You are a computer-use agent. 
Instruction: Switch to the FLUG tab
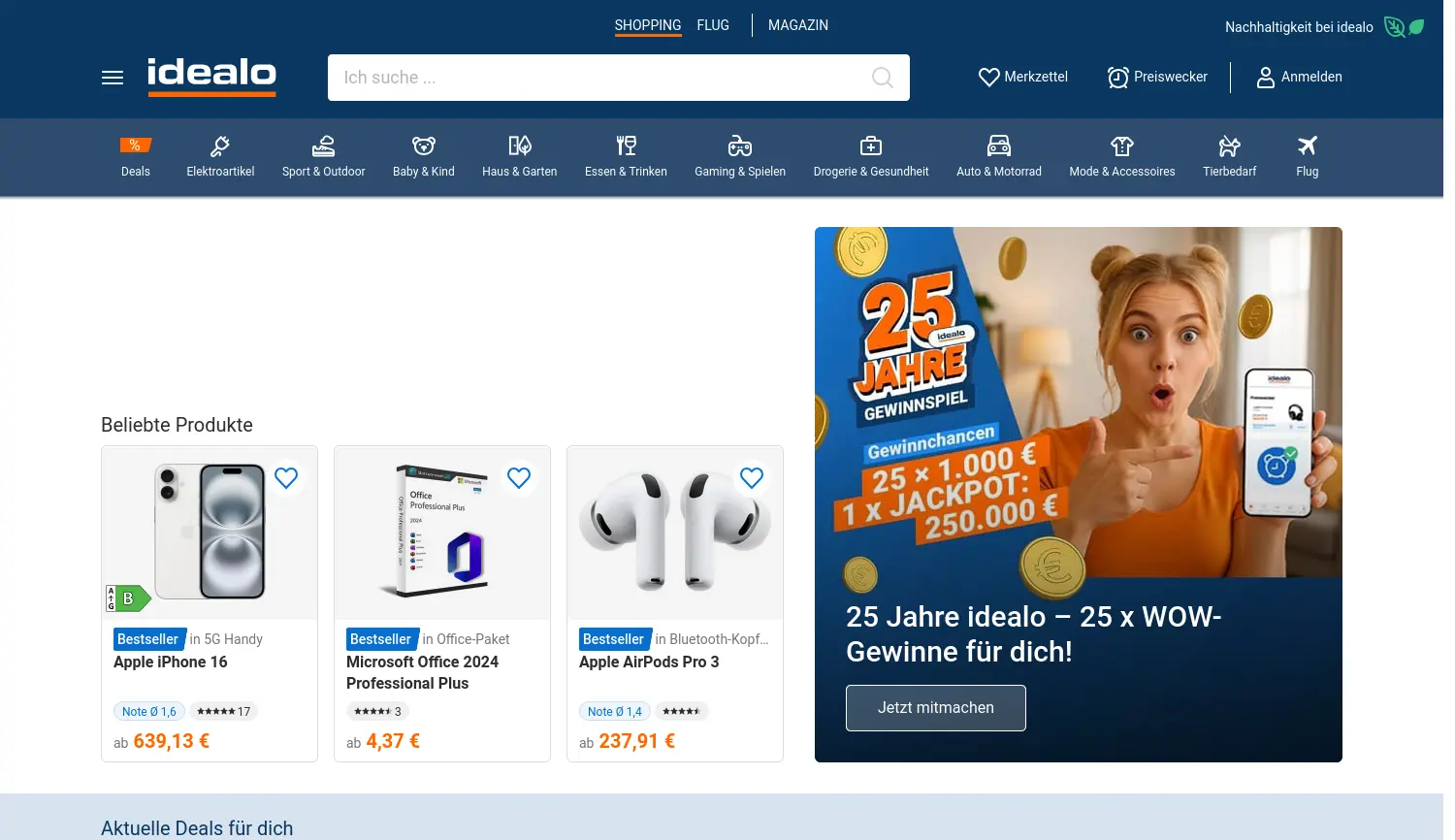(713, 25)
